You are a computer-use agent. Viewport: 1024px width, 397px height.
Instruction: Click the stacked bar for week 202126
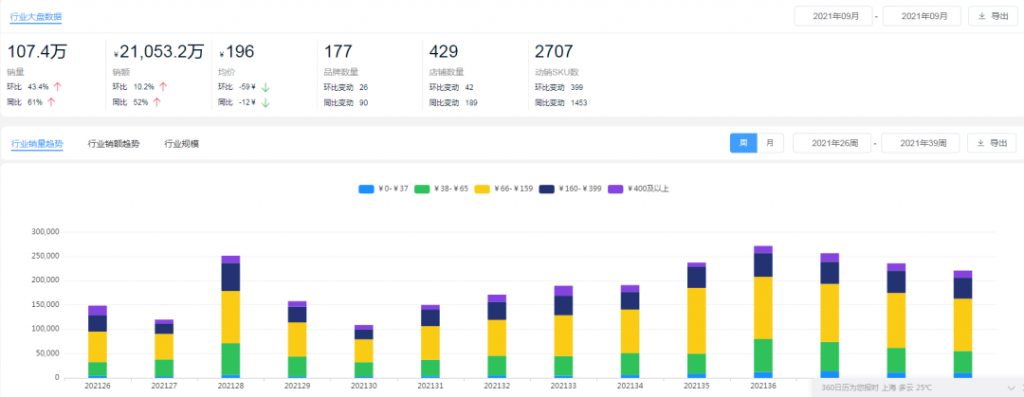(x=97, y=341)
